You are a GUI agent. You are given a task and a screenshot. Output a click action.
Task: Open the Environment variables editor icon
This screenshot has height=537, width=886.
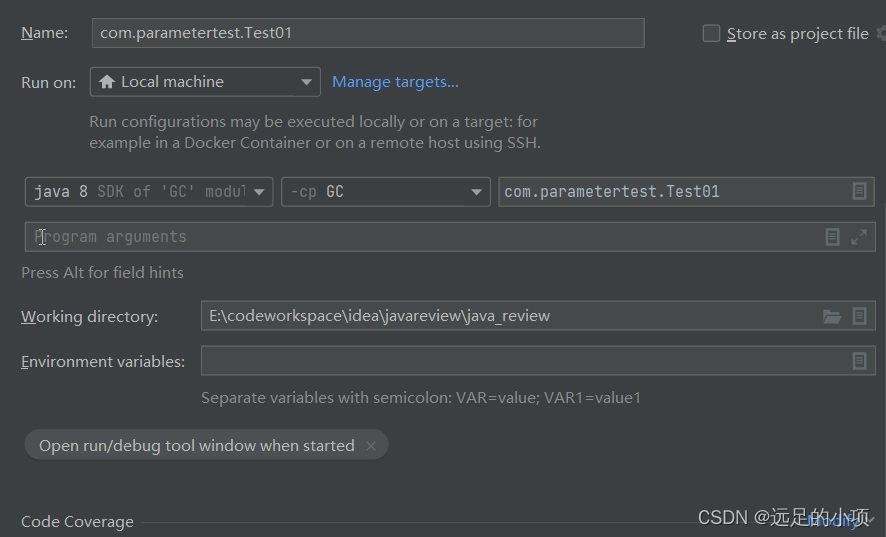click(x=859, y=361)
